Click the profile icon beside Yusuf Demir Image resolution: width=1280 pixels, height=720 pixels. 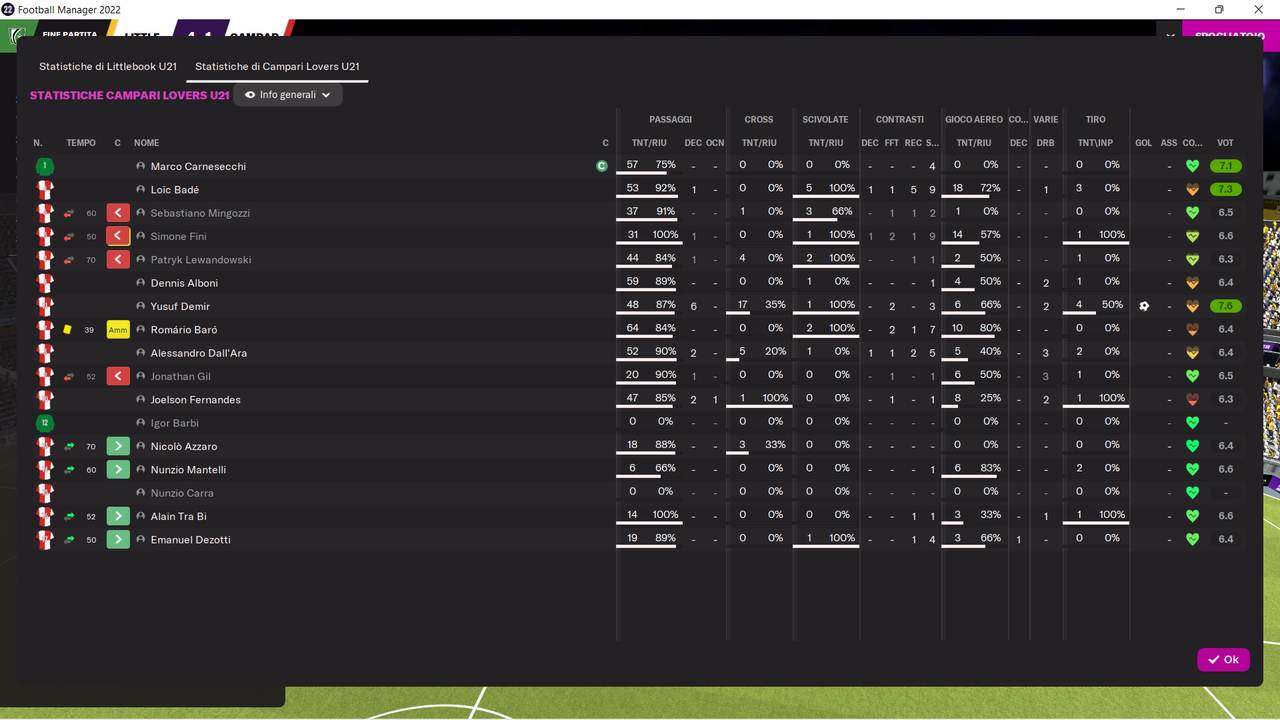pos(141,306)
